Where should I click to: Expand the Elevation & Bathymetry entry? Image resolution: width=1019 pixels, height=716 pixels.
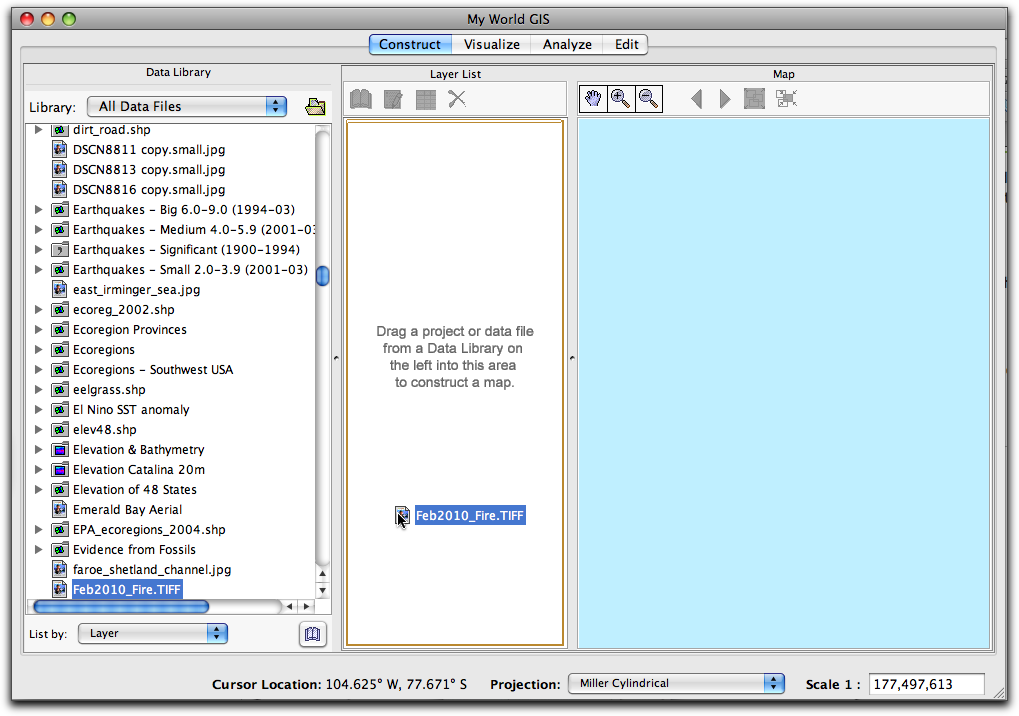click(39, 450)
